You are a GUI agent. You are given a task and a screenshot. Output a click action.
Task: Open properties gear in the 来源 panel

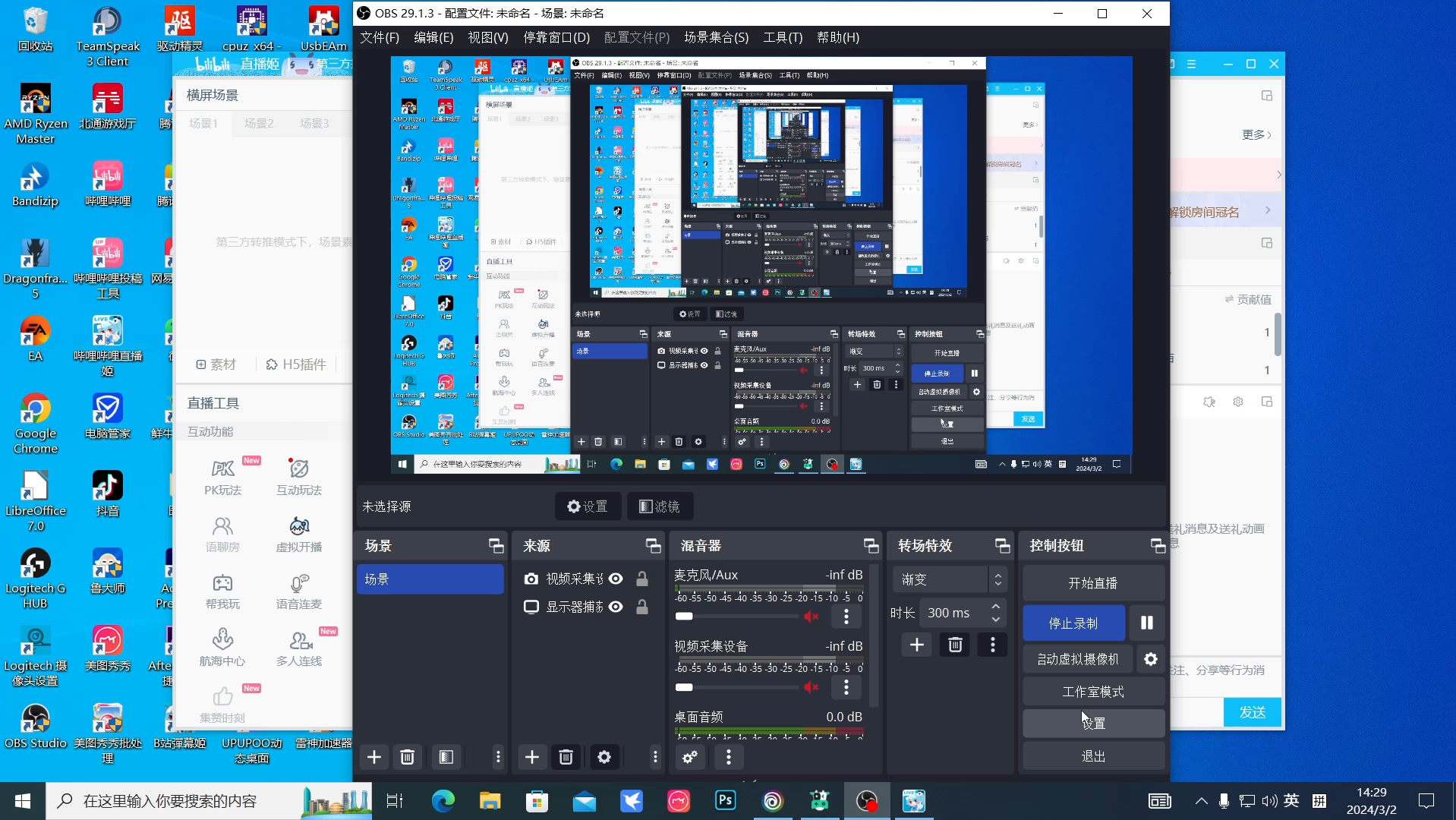pos(604,757)
